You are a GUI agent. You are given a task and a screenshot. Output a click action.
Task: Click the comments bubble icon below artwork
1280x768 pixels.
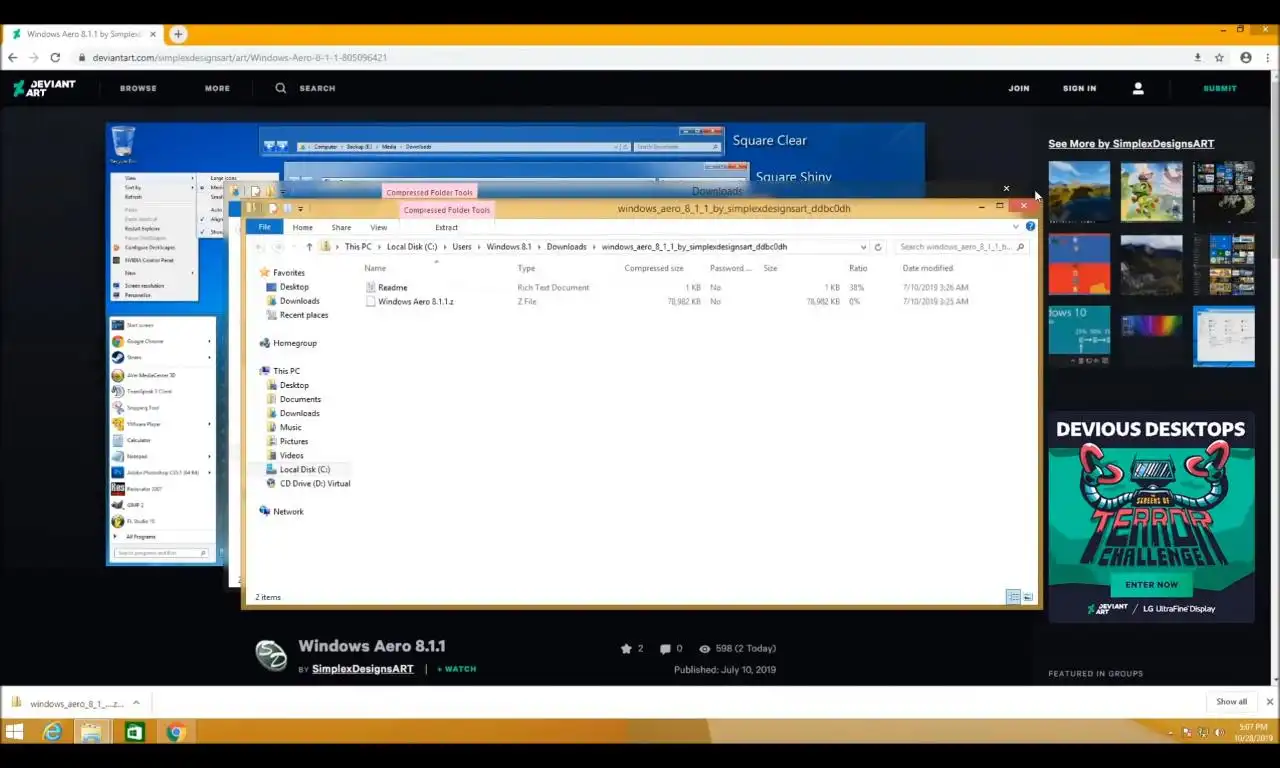pyautogui.click(x=665, y=648)
